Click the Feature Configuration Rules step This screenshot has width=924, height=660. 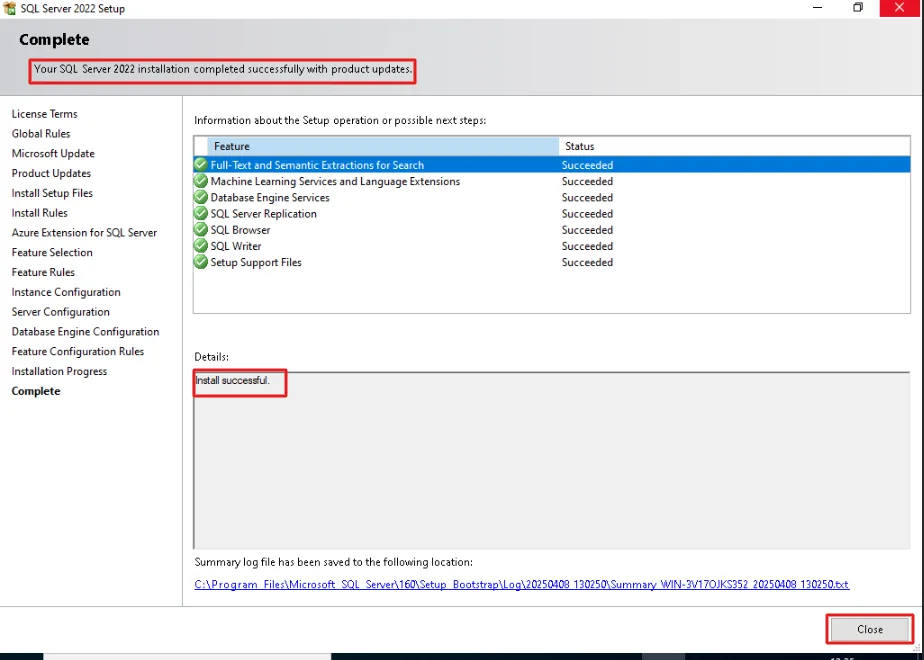pos(78,351)
